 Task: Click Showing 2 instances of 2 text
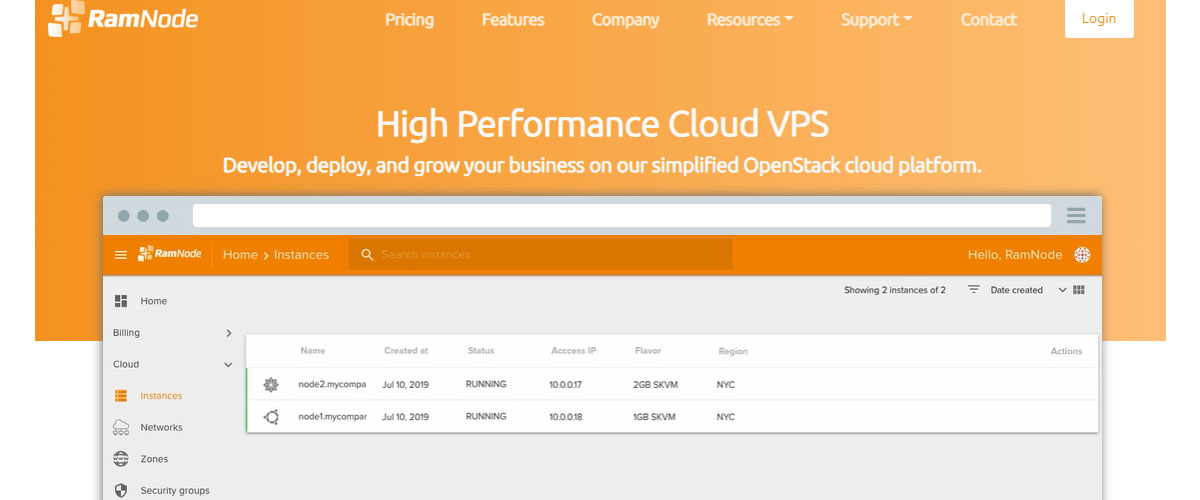click(895, 290)
